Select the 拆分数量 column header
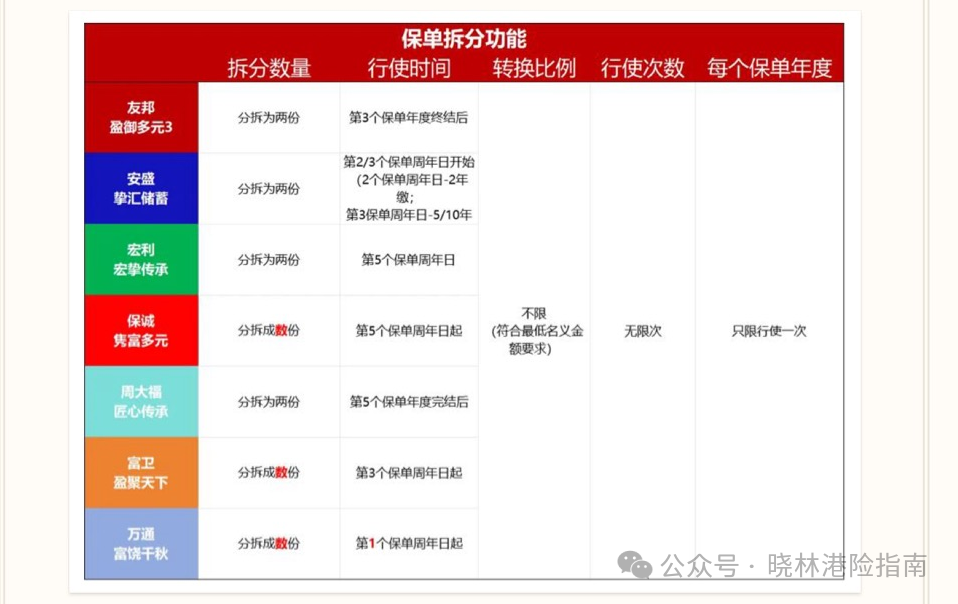The width and height of the screenshot is (958, 604). coord(269,68)
